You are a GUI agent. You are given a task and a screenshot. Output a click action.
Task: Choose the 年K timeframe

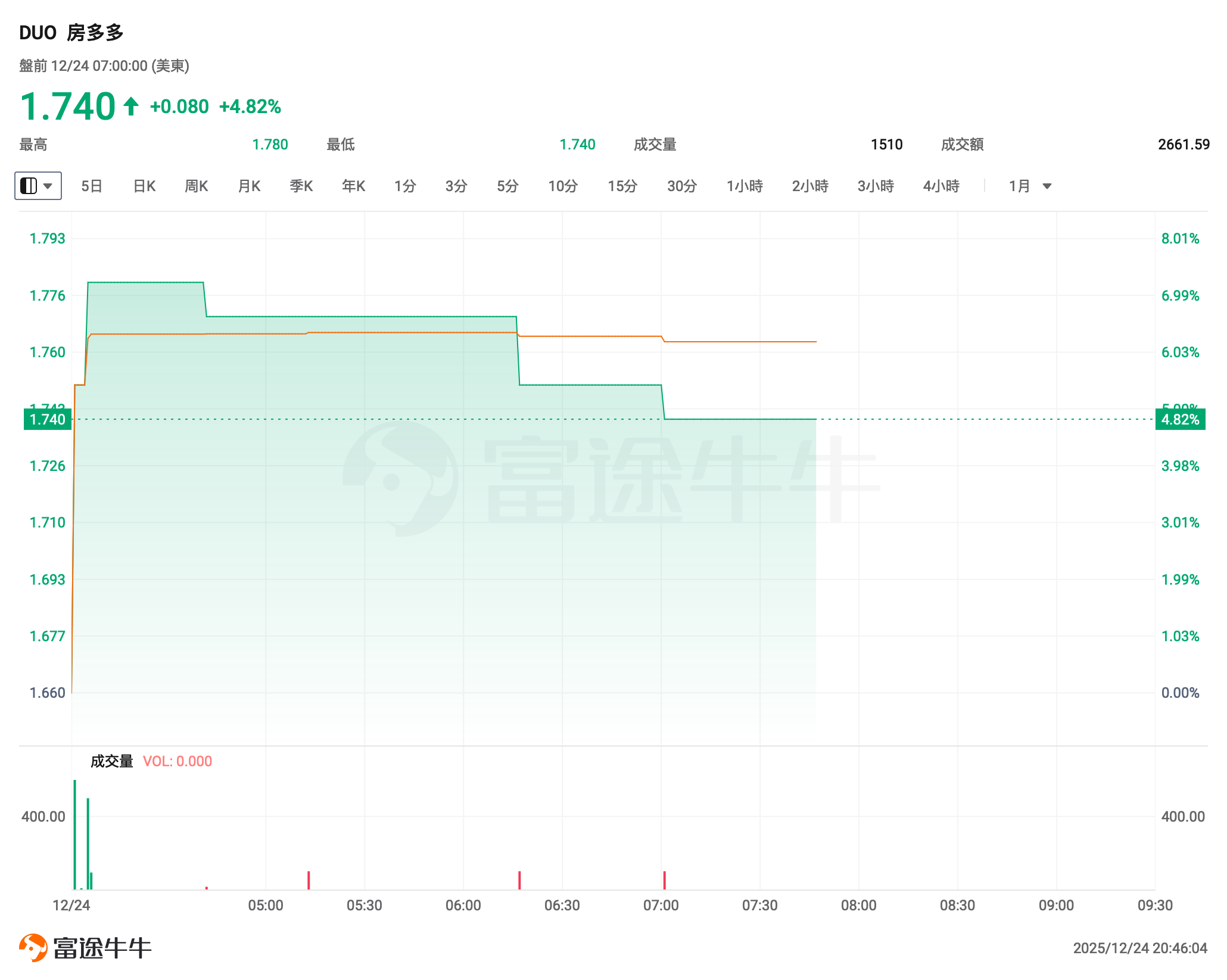(353, 186)
